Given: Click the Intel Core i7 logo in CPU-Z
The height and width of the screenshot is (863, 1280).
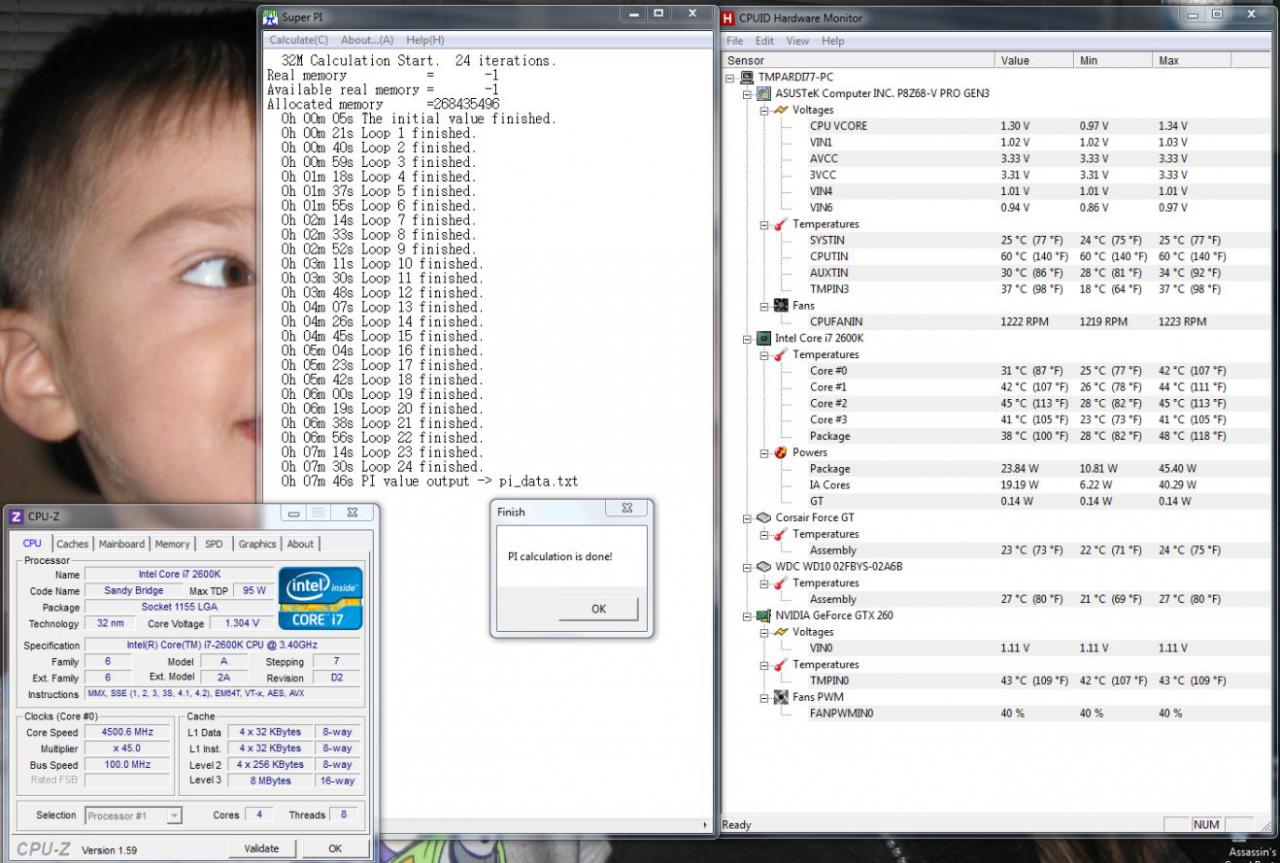Looking at the screenshot, I should click(x=320, y=598).
